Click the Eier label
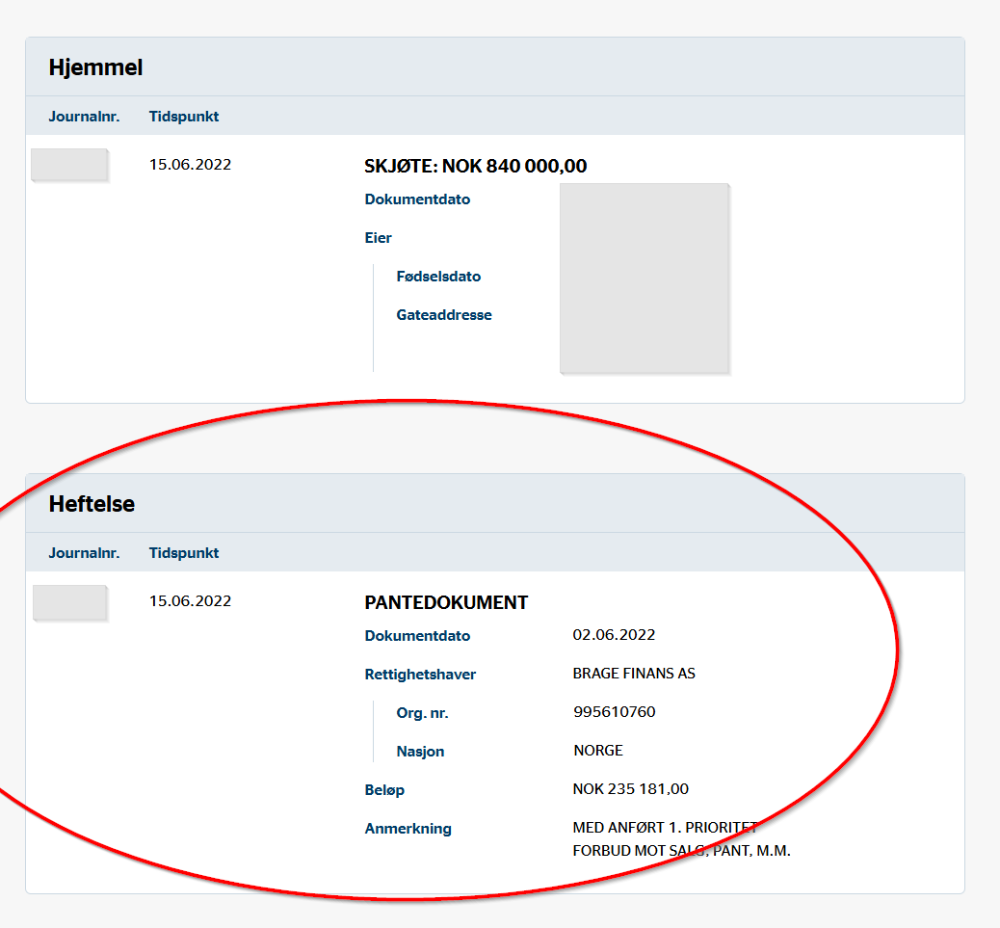This screenshot has width=1000, height=928. (378, 238)
